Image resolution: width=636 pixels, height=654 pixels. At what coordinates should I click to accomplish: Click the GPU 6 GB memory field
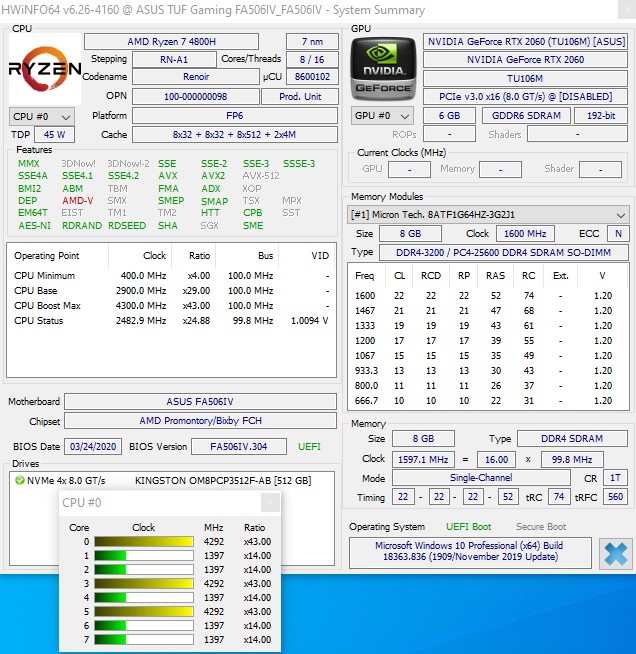point(450,116)
